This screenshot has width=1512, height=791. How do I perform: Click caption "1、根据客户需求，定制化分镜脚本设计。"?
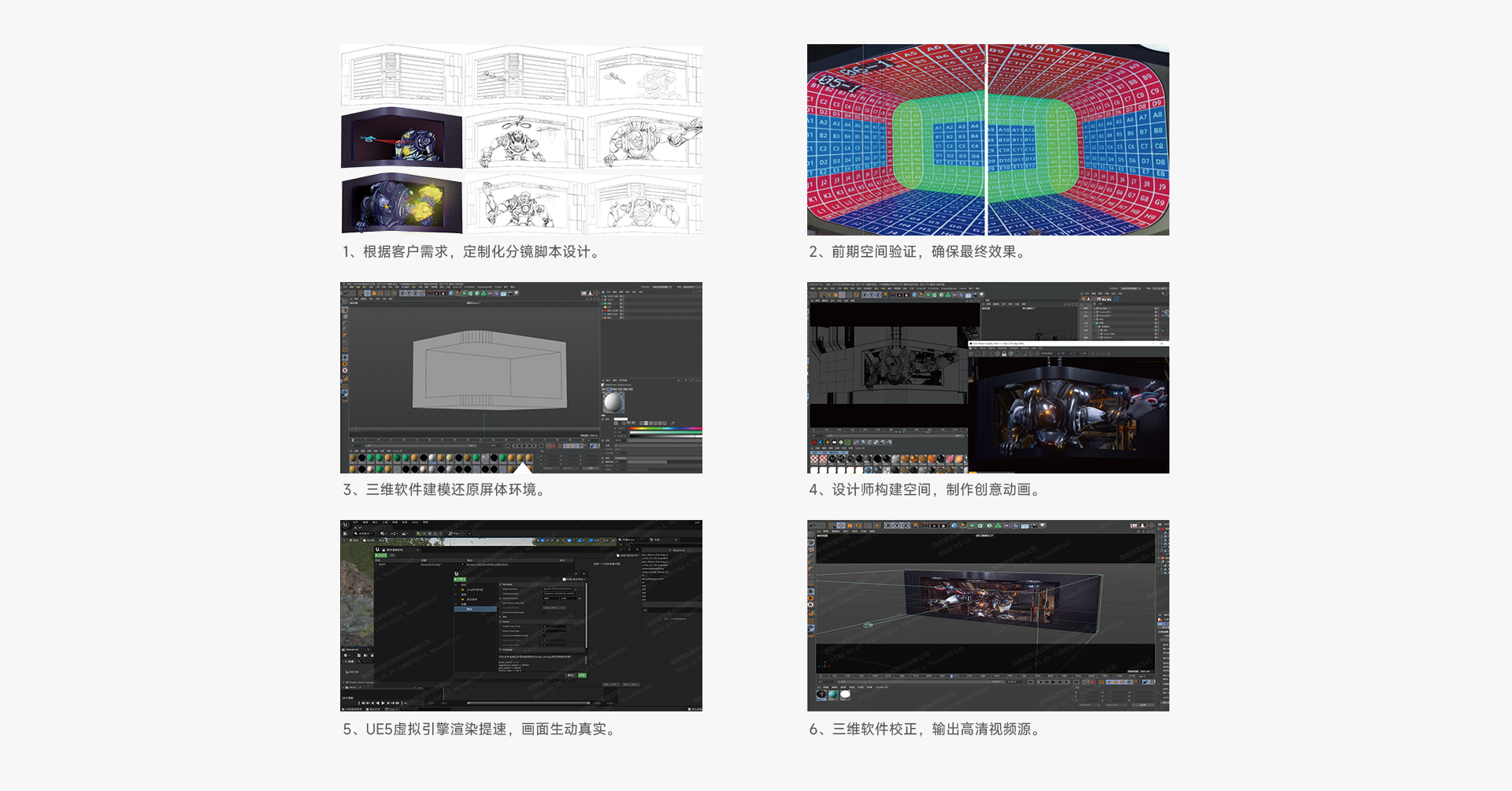473,252
